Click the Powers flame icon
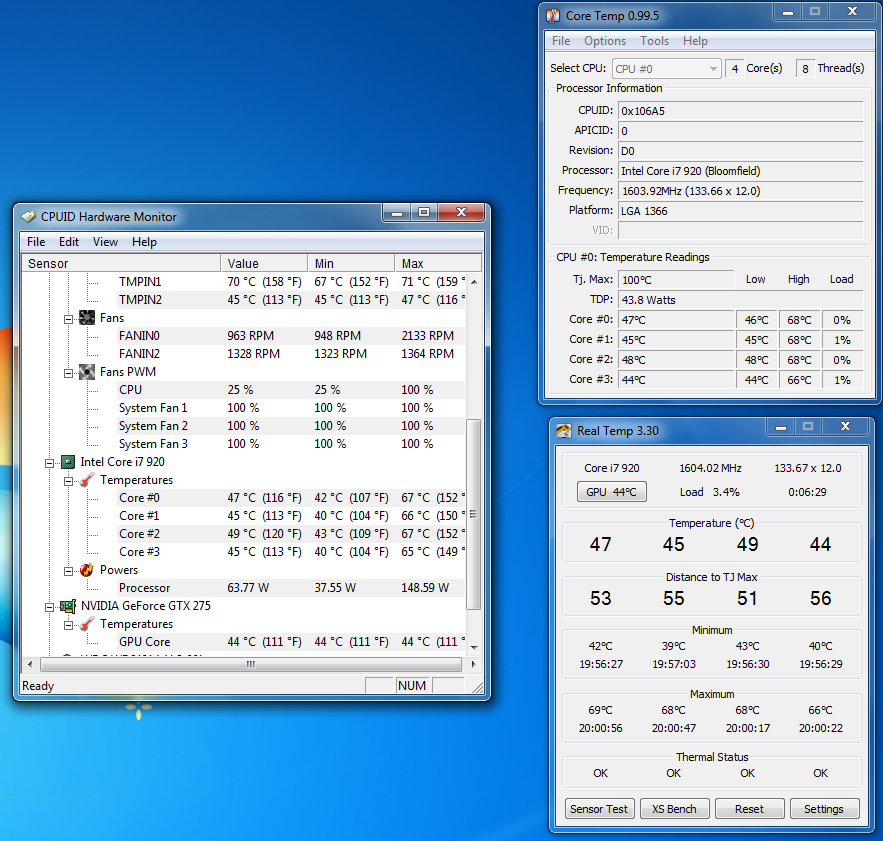Image resolution: width=883 pixels, height=841 pixels. click(x=87, y=570)
